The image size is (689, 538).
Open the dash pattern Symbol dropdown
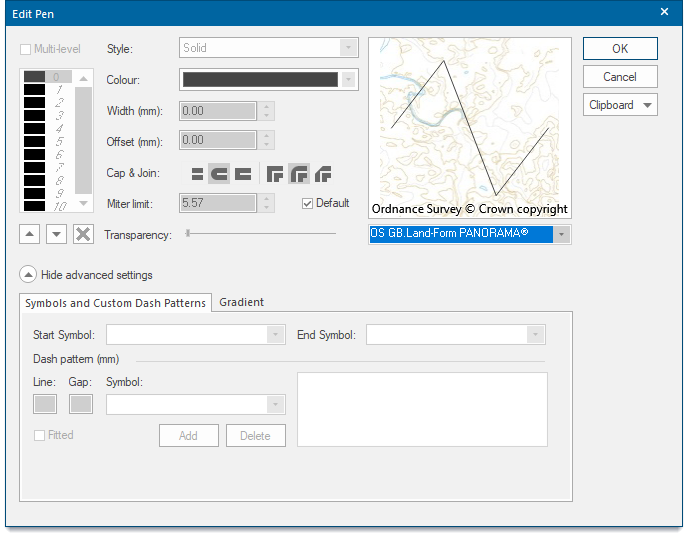(x=196, y=404)
